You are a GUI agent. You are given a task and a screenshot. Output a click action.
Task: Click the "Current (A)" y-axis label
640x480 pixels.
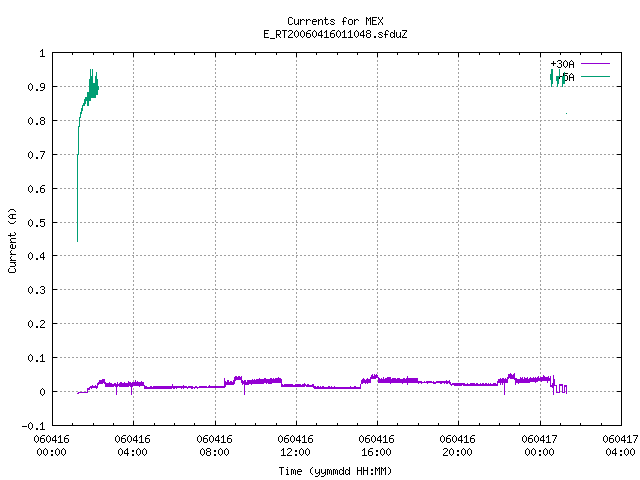point(12,240)
